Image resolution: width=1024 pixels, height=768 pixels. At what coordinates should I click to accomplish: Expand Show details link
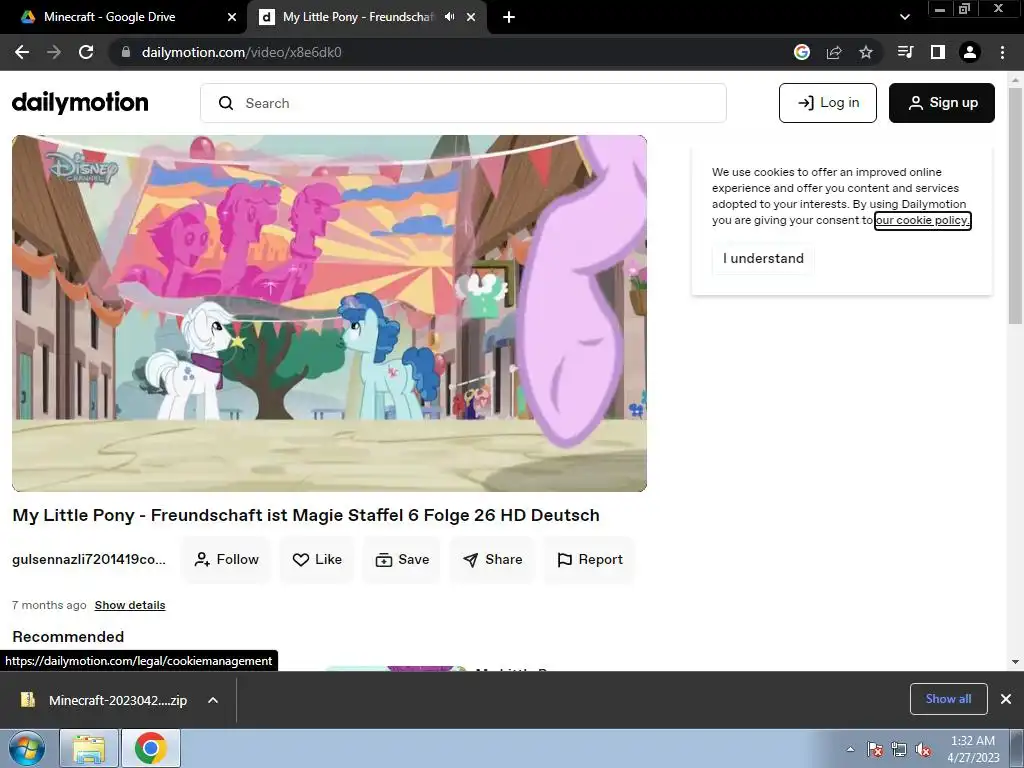(x=130, y=605)
